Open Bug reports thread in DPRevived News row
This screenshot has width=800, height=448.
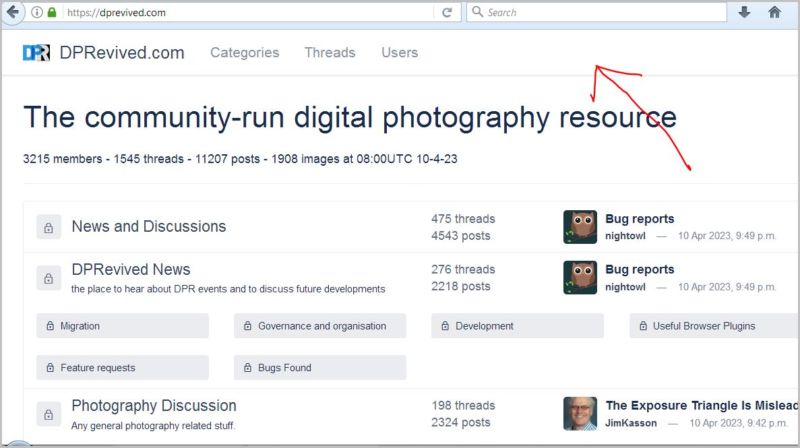639,269
